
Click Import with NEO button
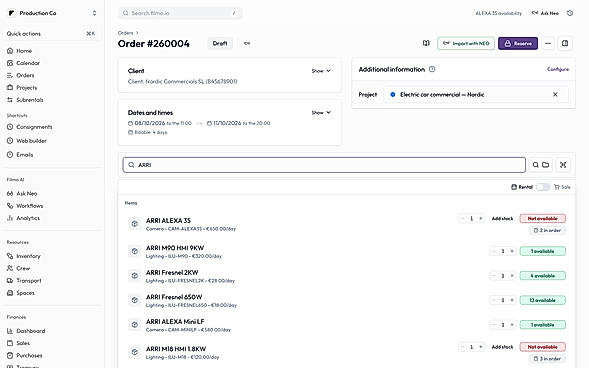click(x=466, y=44)
